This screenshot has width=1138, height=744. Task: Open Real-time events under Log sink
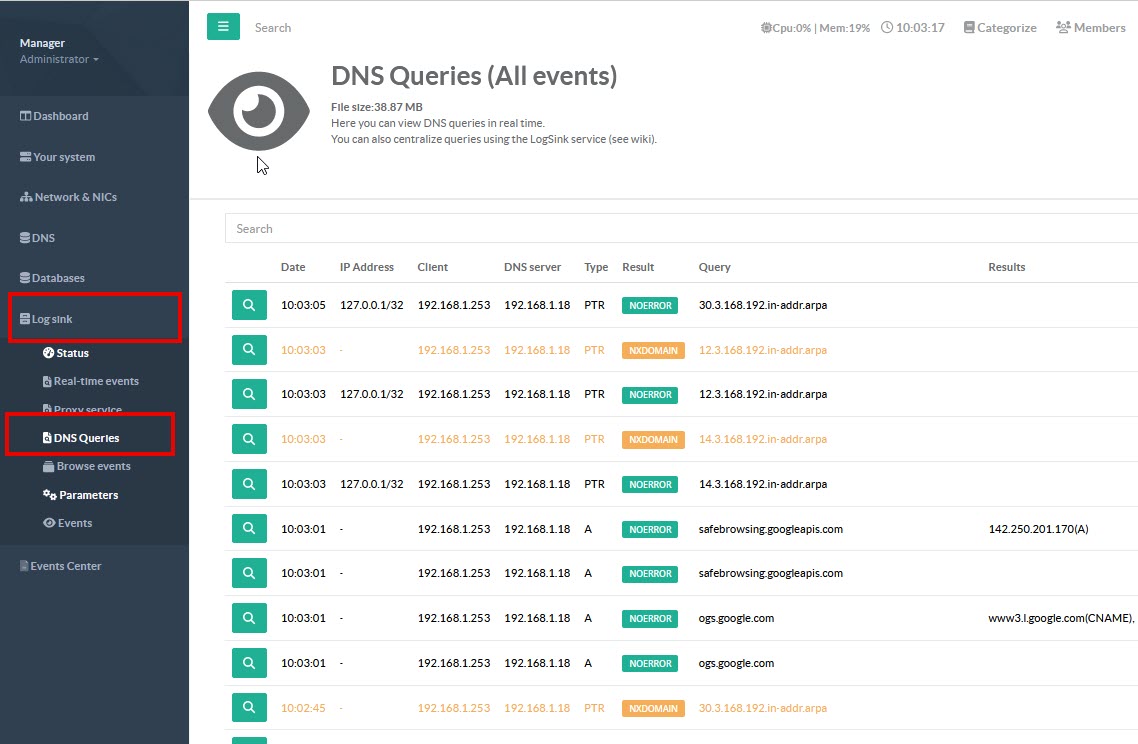[x=95, y=381]
